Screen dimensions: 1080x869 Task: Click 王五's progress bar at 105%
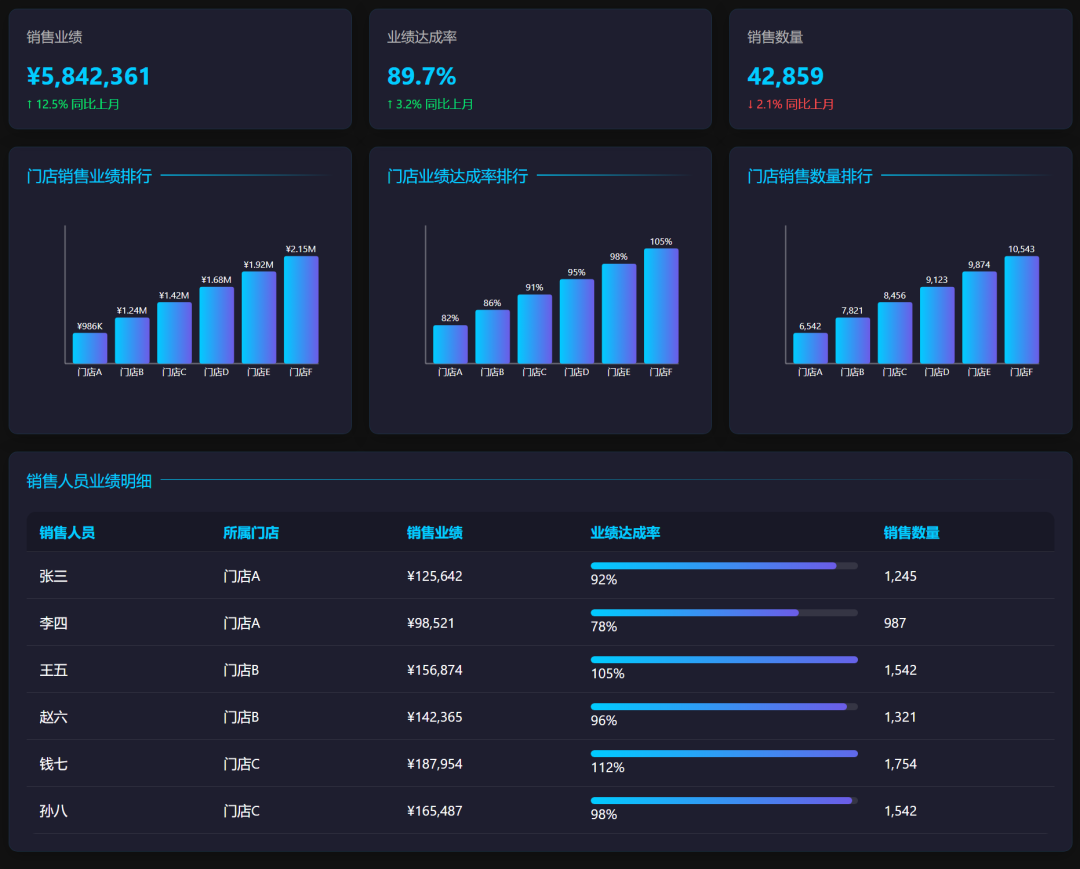[x=724, y=660]
